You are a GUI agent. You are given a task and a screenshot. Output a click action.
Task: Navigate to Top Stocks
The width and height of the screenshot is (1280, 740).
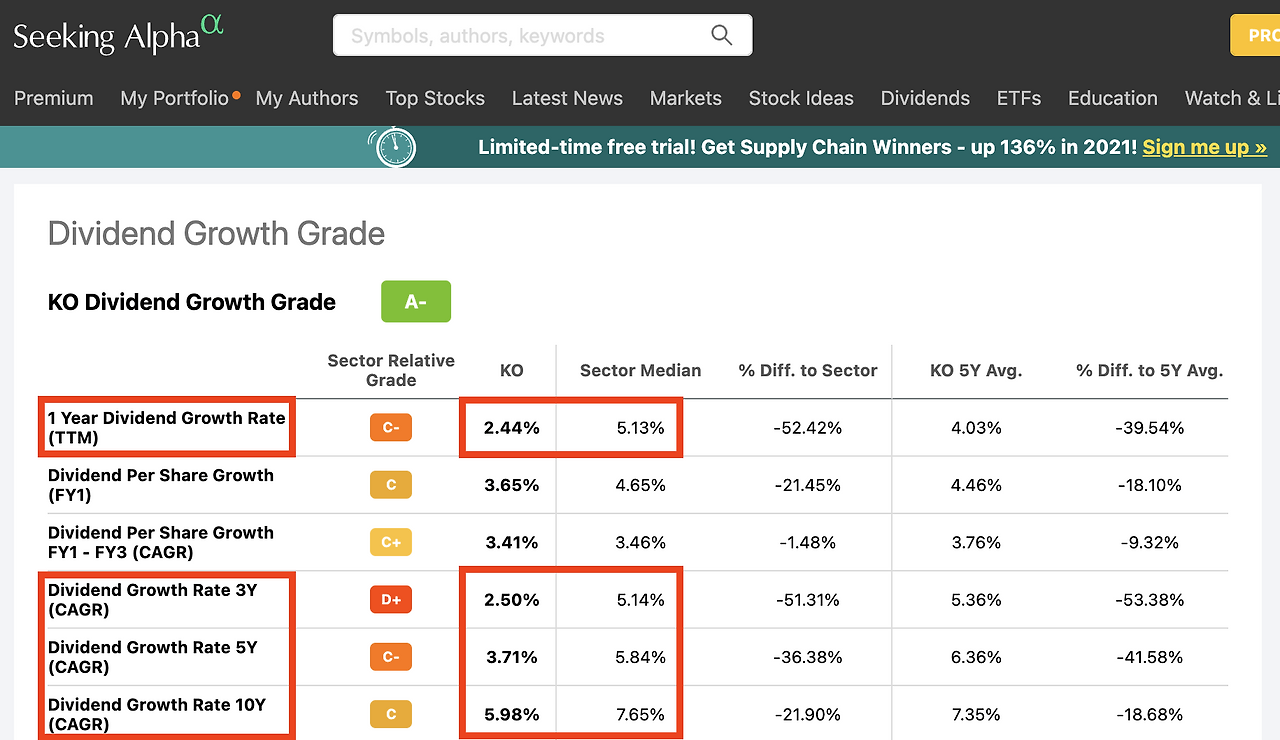[x=435, y=98]
